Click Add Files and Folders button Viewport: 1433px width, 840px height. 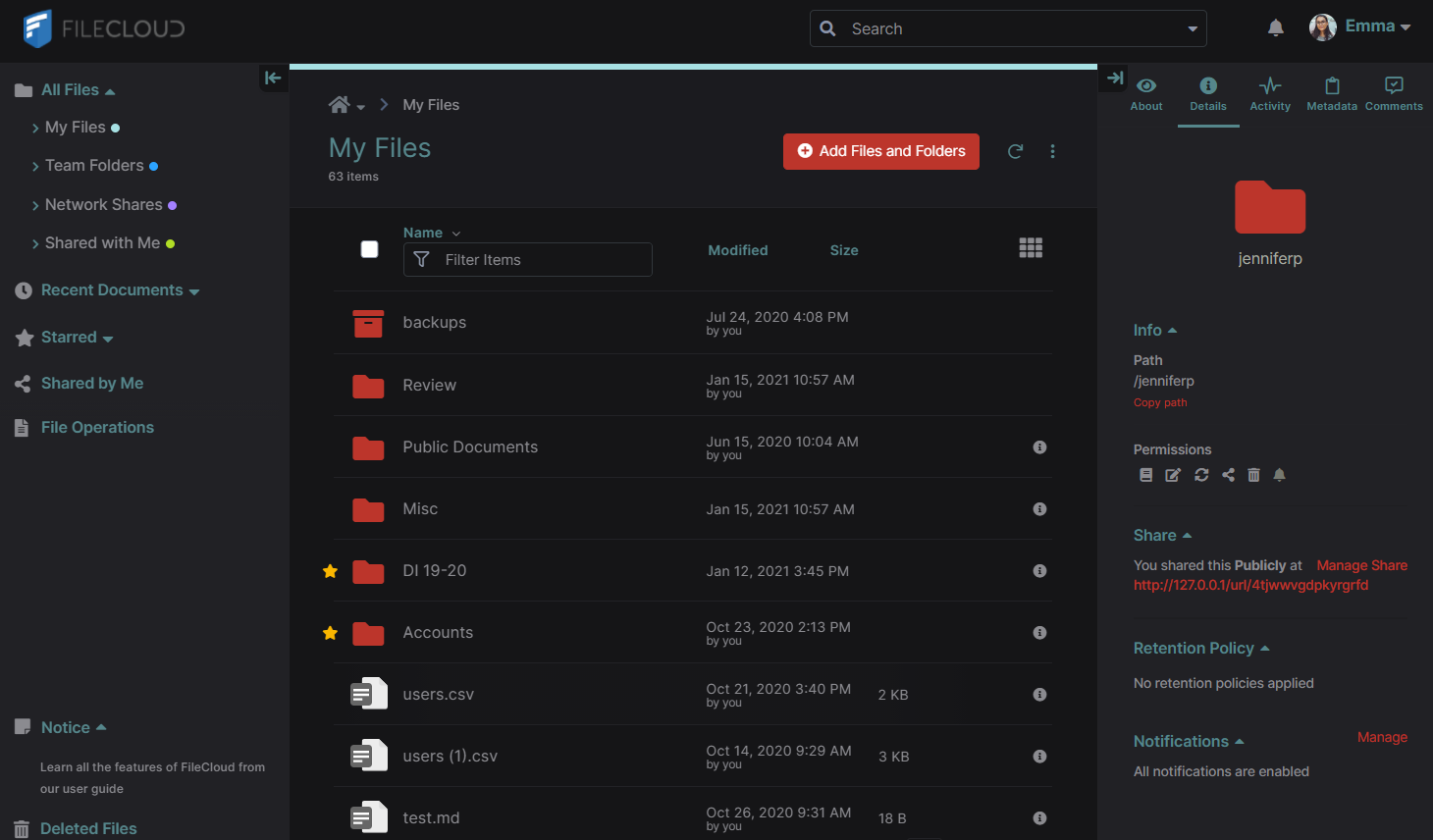pyautogui.click(x=880, y=151)
